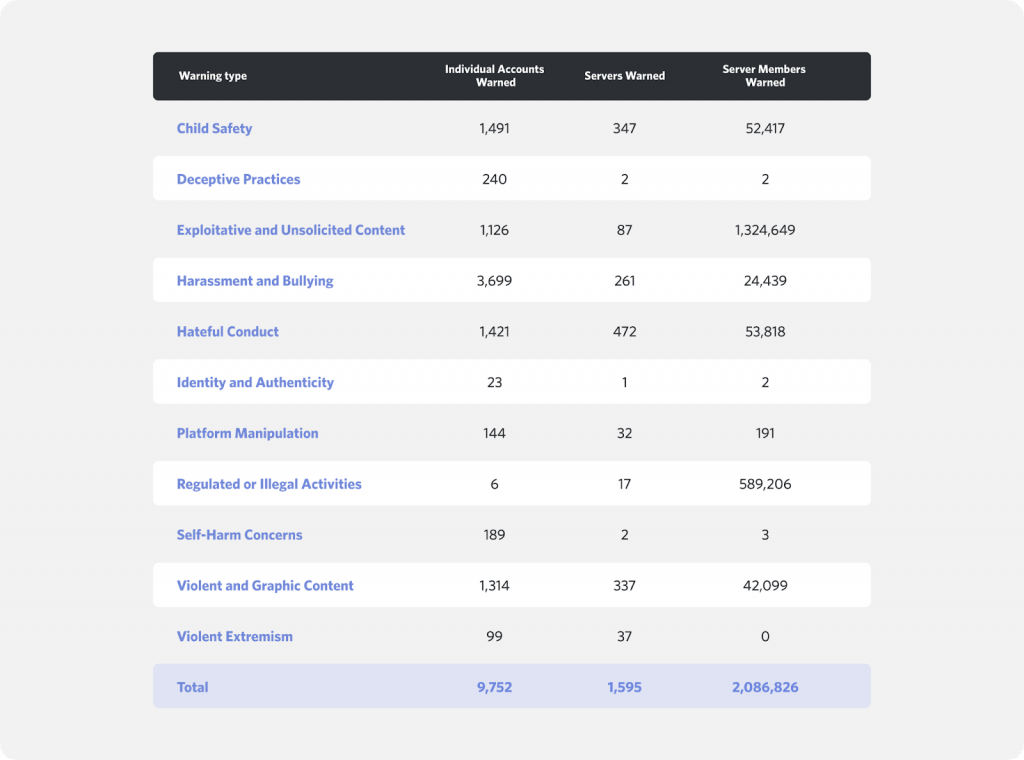Select the Deceptive Practices link
Viewport: 1024px width, 760px height.
pos(238,179)
